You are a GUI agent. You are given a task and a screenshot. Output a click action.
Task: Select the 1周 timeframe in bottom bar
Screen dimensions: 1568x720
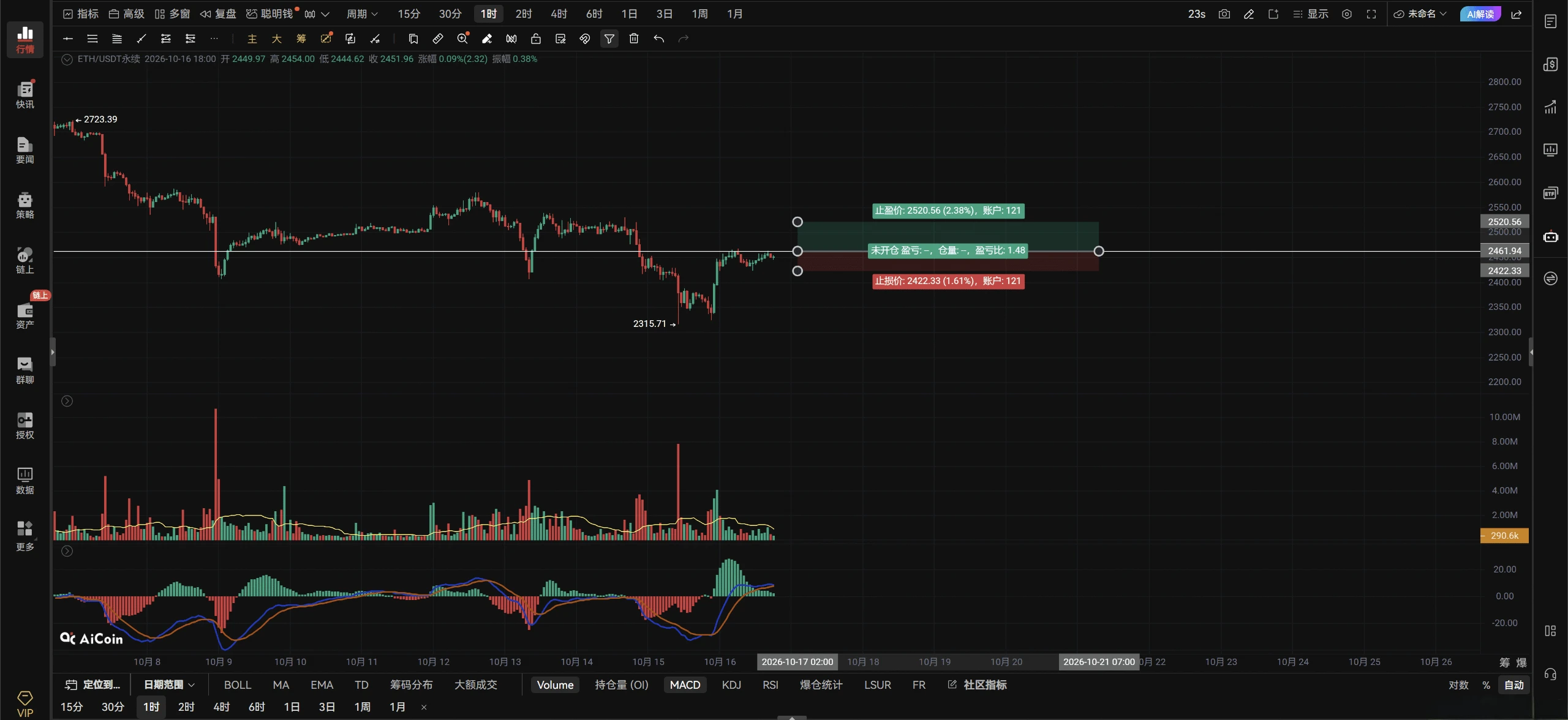click(x=362, y=707)
